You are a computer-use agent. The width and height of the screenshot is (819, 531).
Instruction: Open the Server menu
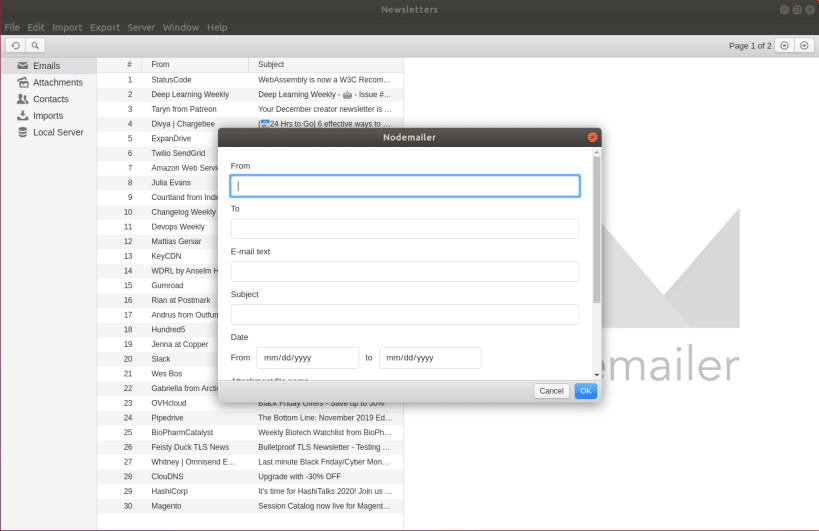141,27
